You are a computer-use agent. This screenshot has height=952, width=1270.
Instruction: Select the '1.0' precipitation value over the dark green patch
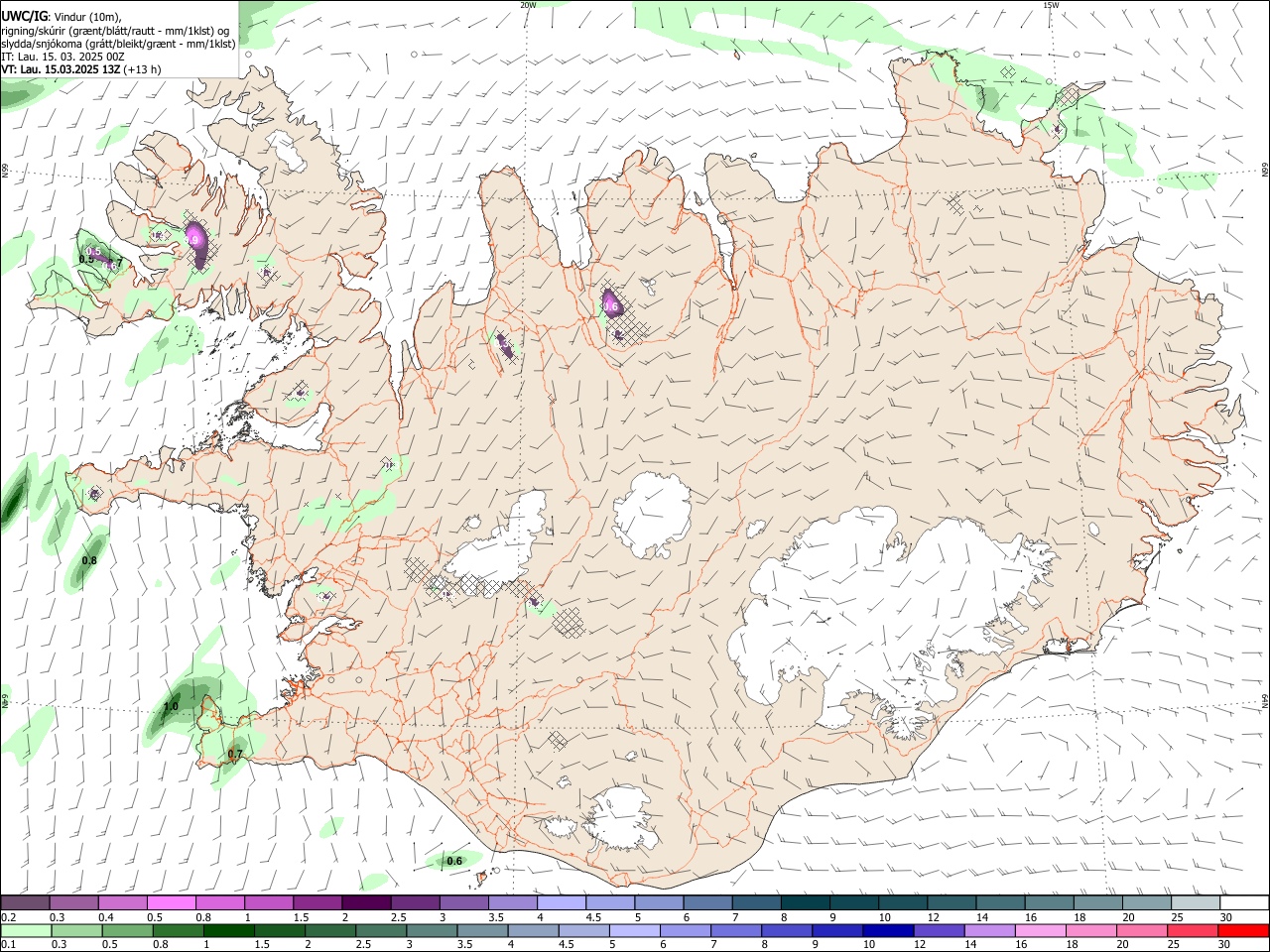tap(171, 707)
